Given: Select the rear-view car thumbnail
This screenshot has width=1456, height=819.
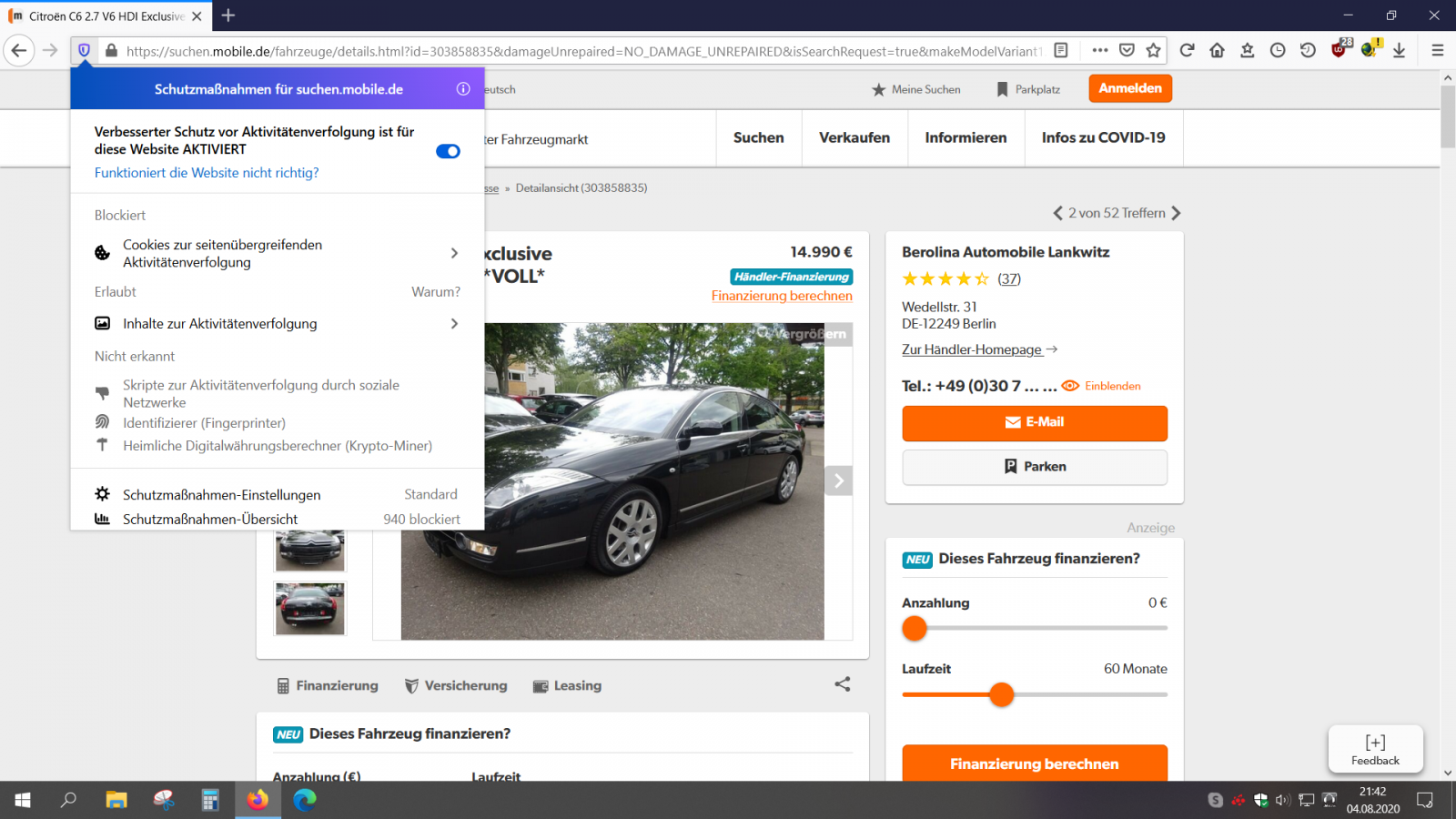Looking at the screenshot, I should click(x=310, y=607).
